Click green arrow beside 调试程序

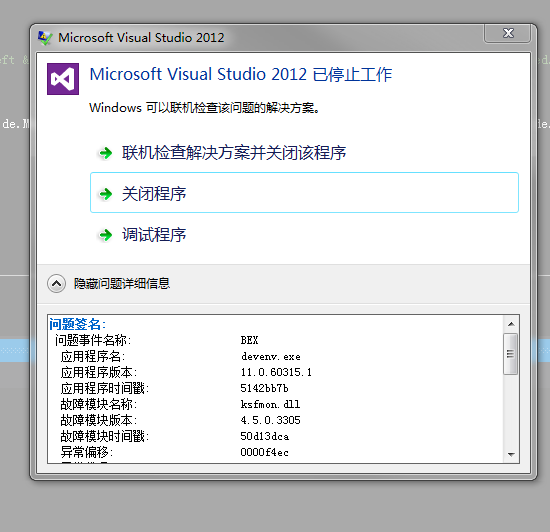click(x=105, y=235)
